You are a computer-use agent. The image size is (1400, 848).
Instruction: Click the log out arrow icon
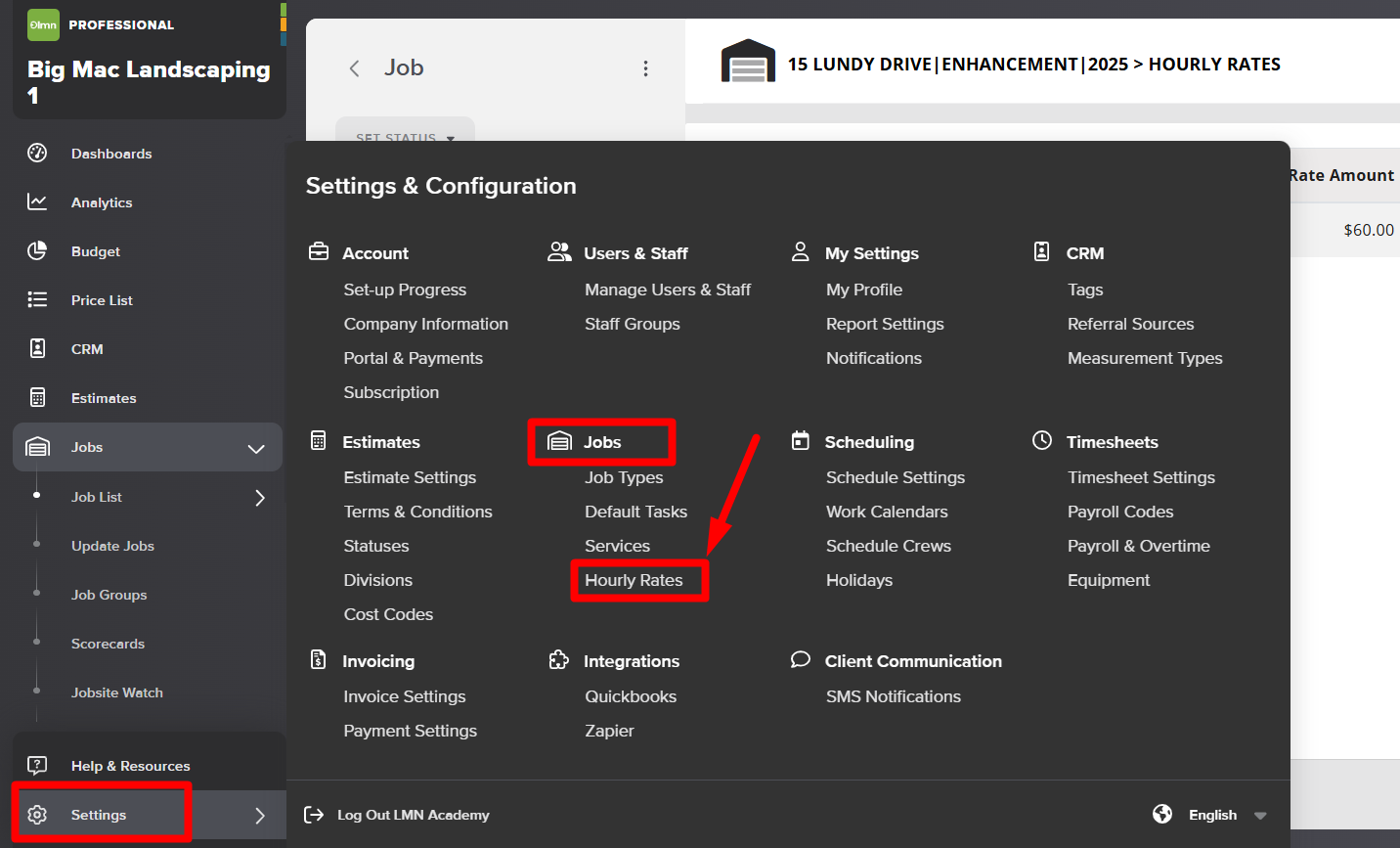314,814
